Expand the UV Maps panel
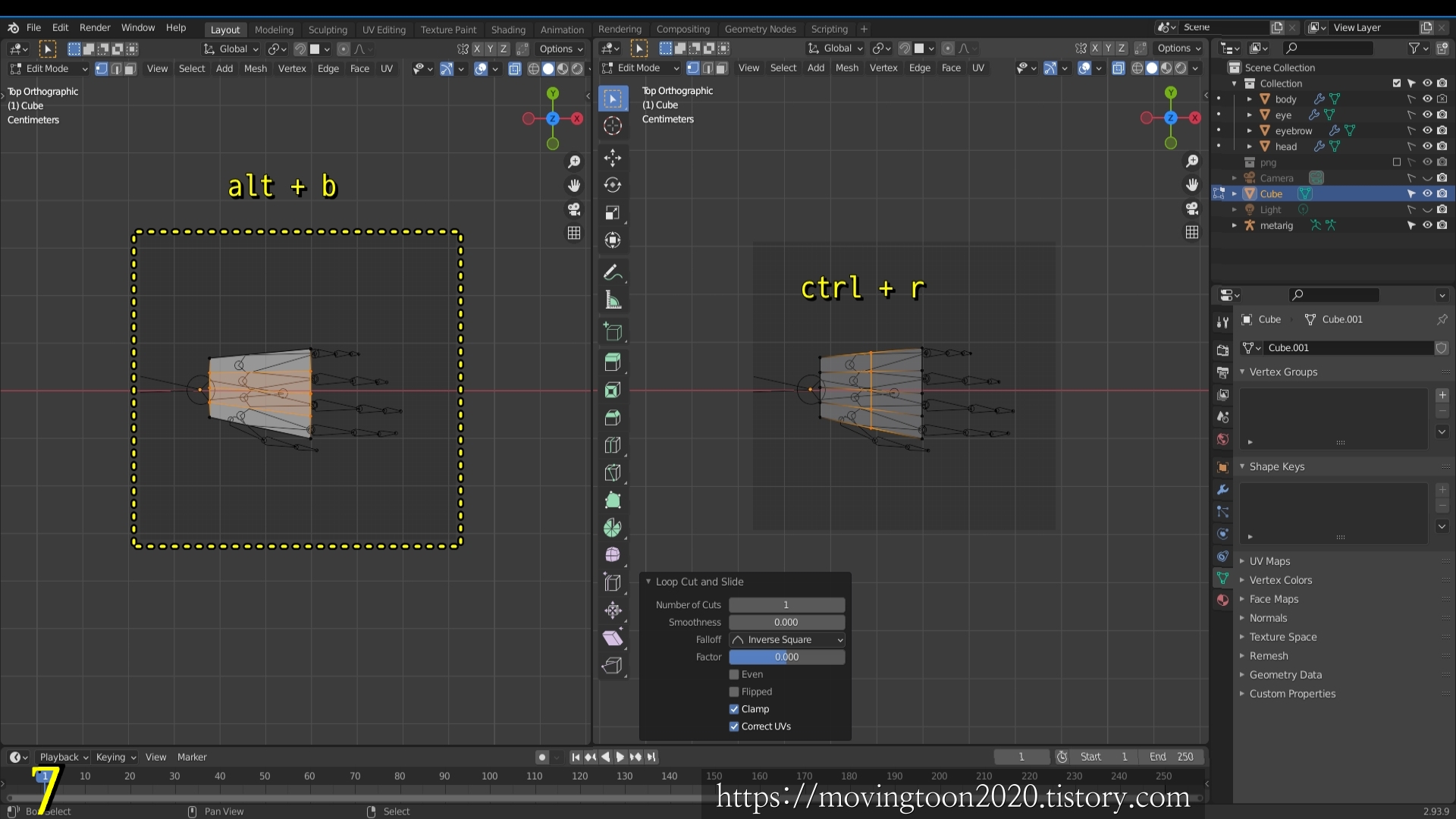1456x819 pixels. click(x=1269, y=561)
